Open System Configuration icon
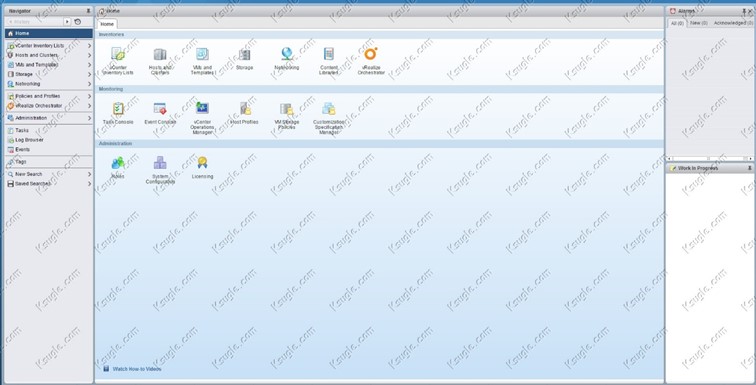This screenshot has height=385, width=756. (160, 163)
